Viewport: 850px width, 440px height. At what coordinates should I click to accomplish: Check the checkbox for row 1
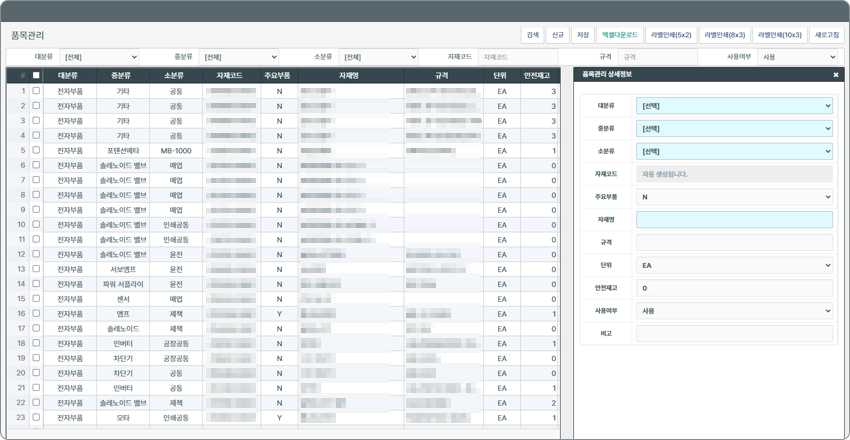coord(36,91)
